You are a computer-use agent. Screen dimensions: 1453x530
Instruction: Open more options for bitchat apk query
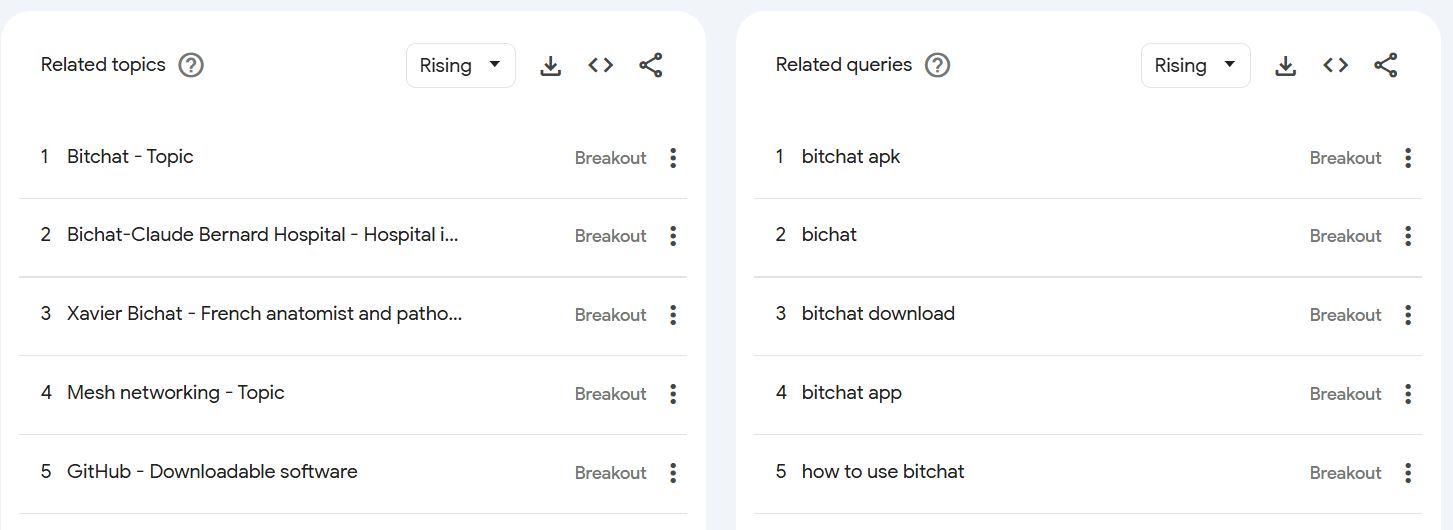(1408, 158)
